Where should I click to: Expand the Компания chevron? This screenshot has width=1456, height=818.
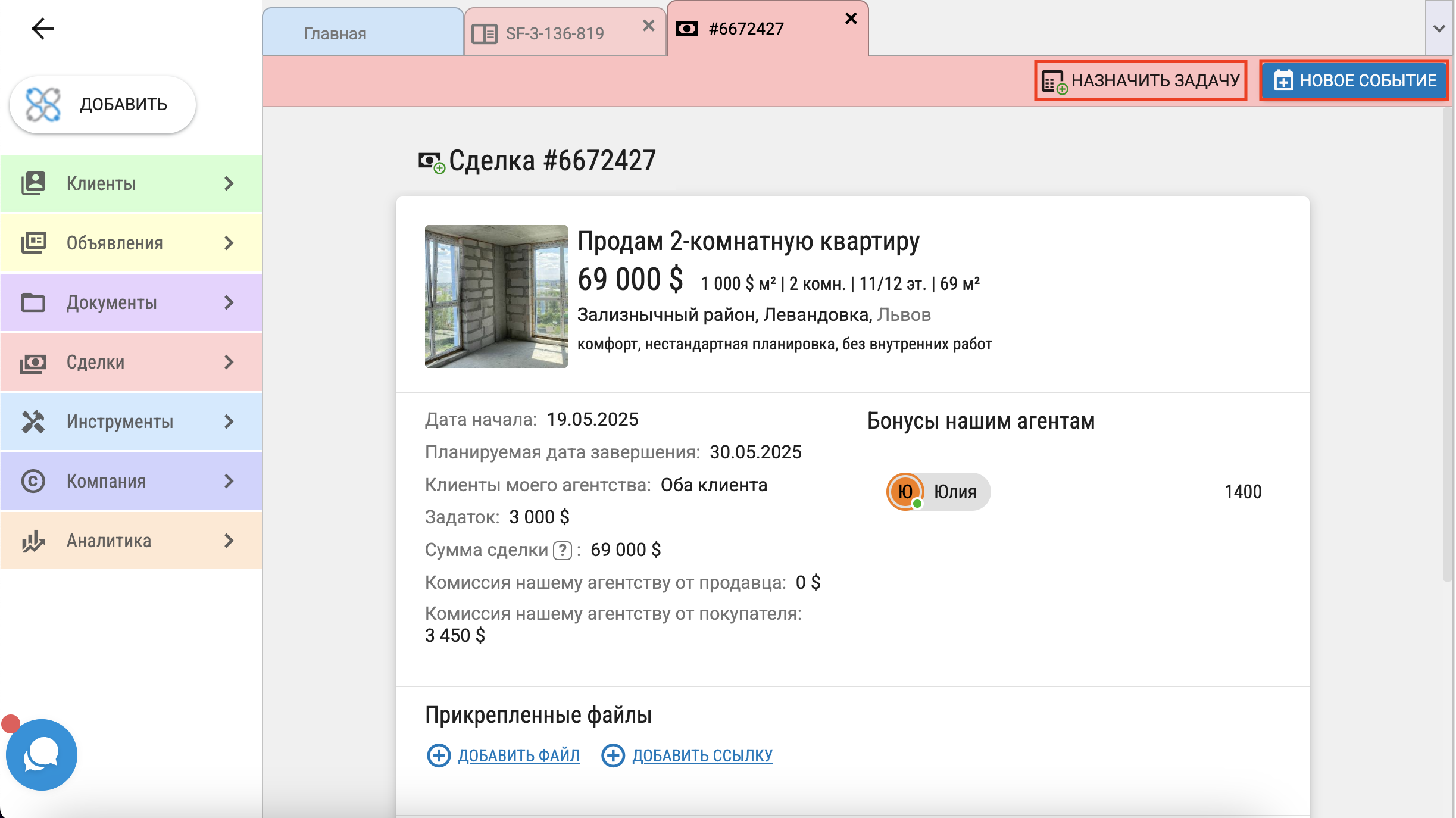coord(229,481)
